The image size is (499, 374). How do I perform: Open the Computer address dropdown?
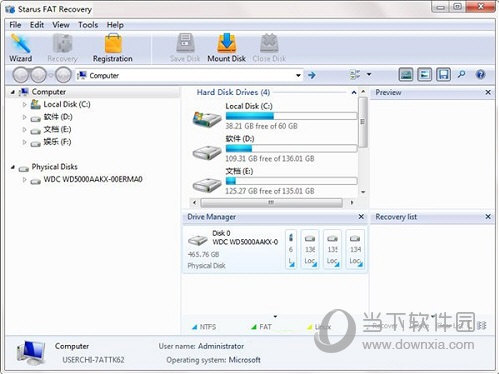pos(298,75)
